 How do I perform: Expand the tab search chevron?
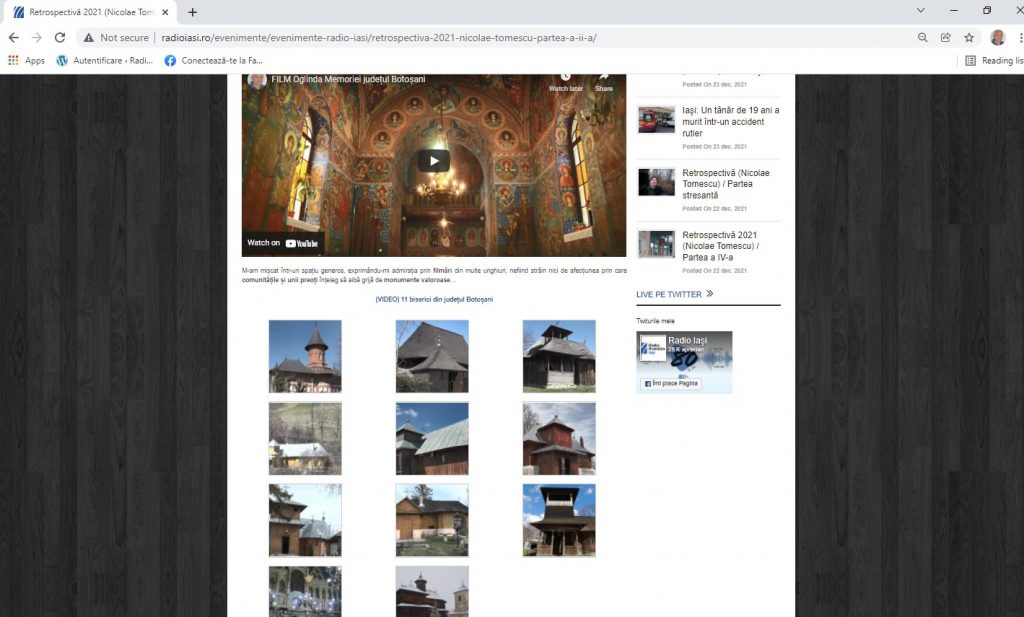[920, 11]
